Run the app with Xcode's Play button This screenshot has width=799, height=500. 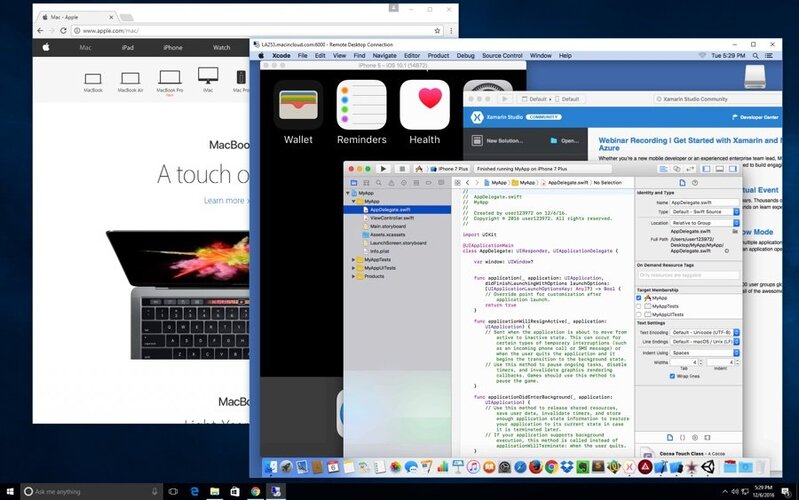point(383,169)
